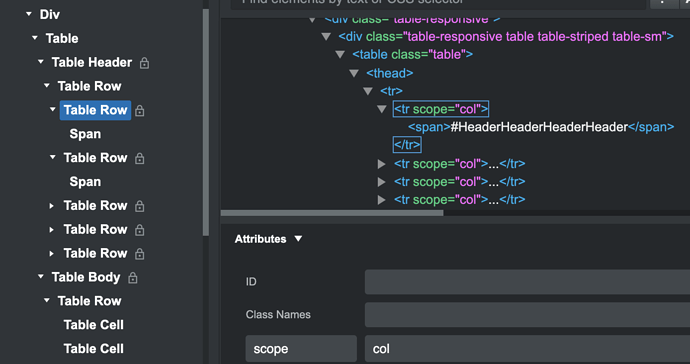Select the Table Row label under Table Body
The image size is (690, 364).
pos(89,301)
